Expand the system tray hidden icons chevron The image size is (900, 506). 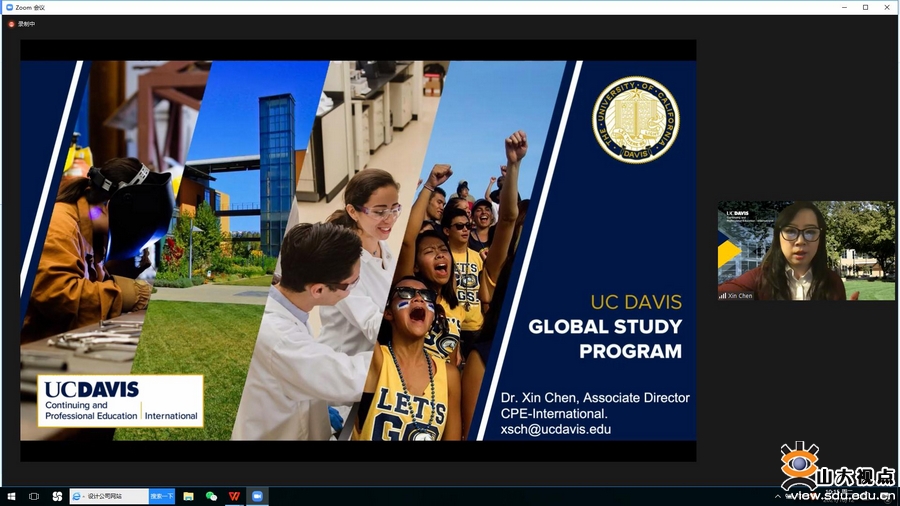[778, 496]
